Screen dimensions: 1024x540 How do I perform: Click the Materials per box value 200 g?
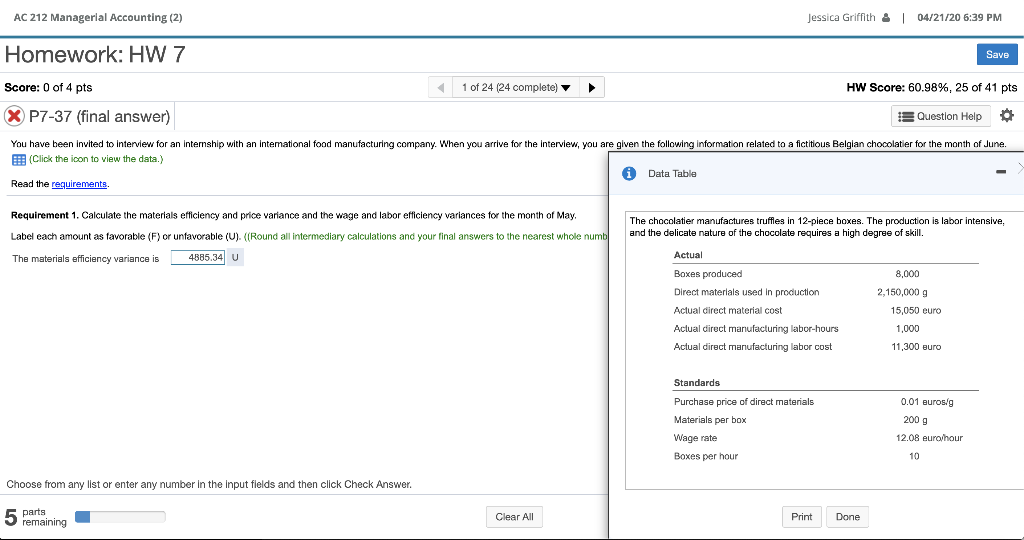click(x=915, y=420)
